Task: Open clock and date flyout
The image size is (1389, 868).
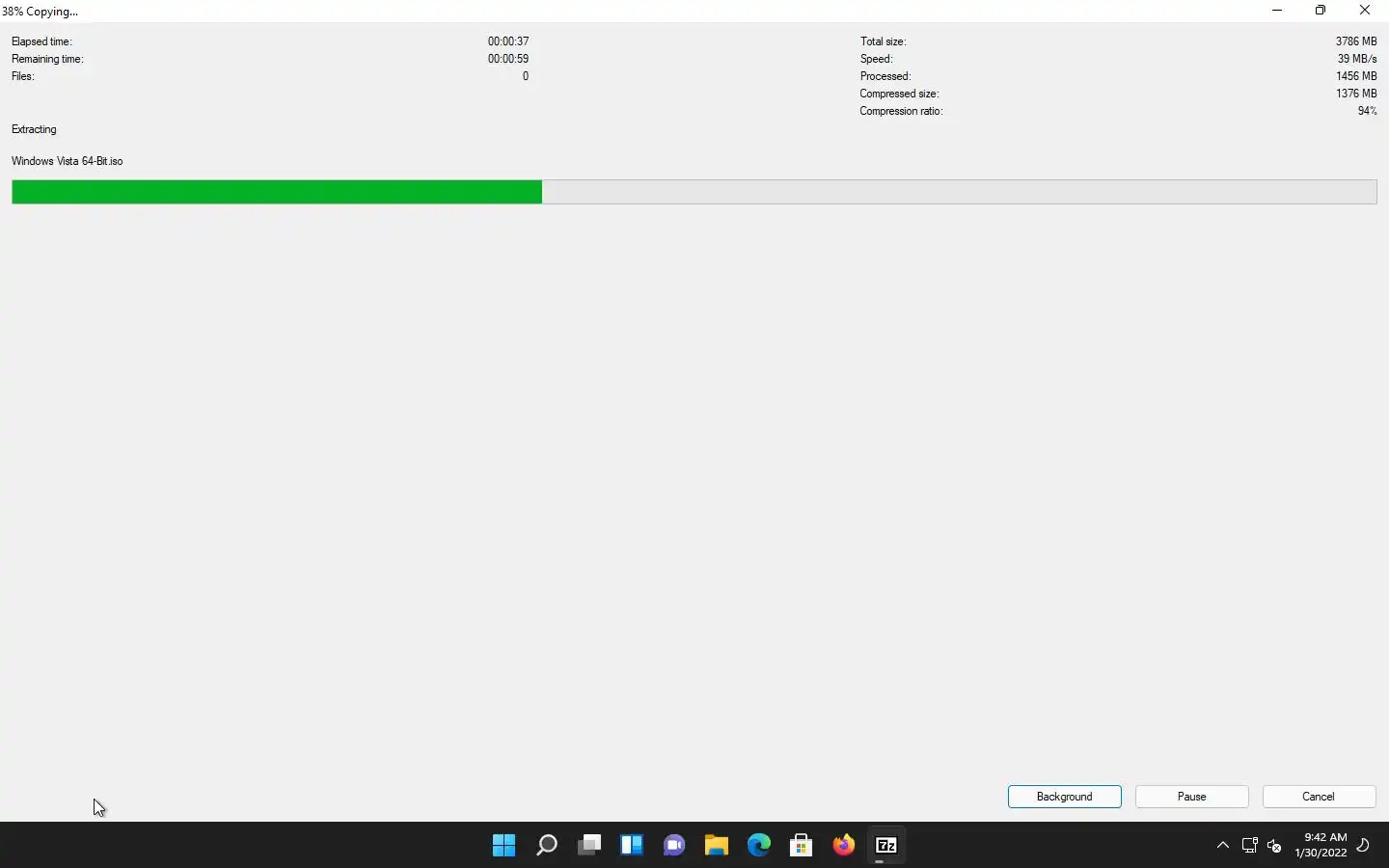Action: point(1321,846)
